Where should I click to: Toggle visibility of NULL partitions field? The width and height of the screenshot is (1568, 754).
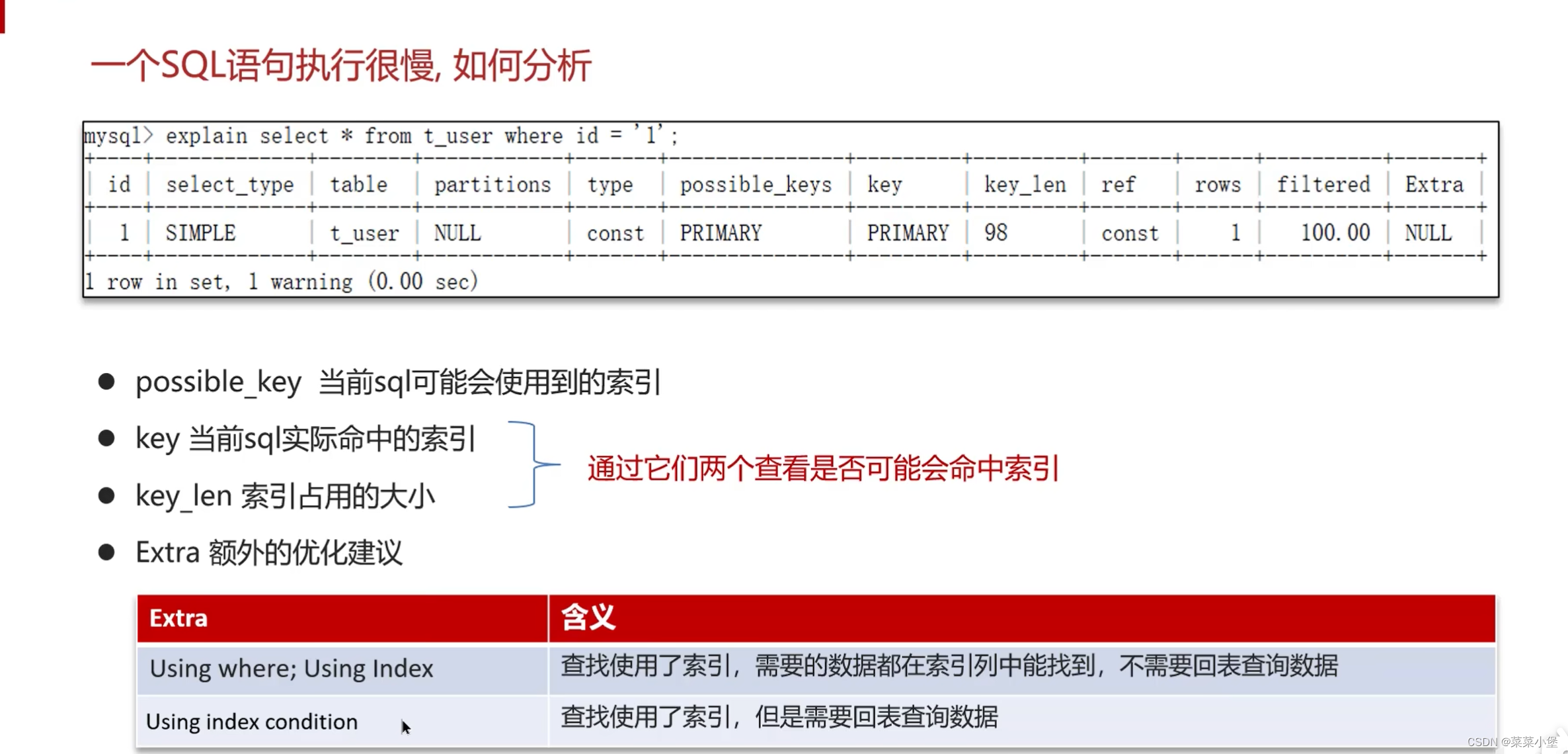point(456,232)
